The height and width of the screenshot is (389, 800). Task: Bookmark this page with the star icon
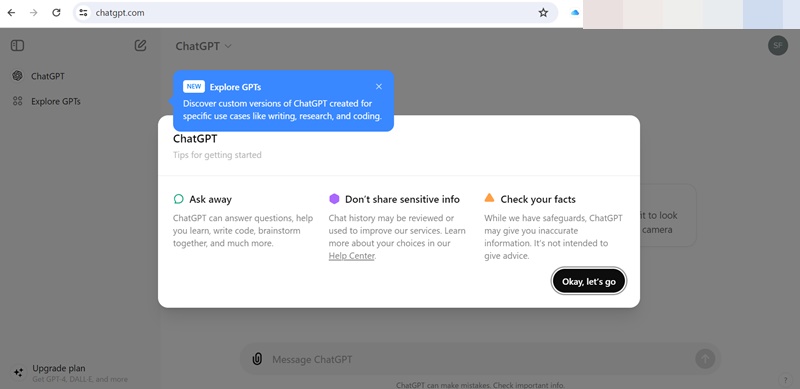543,13
